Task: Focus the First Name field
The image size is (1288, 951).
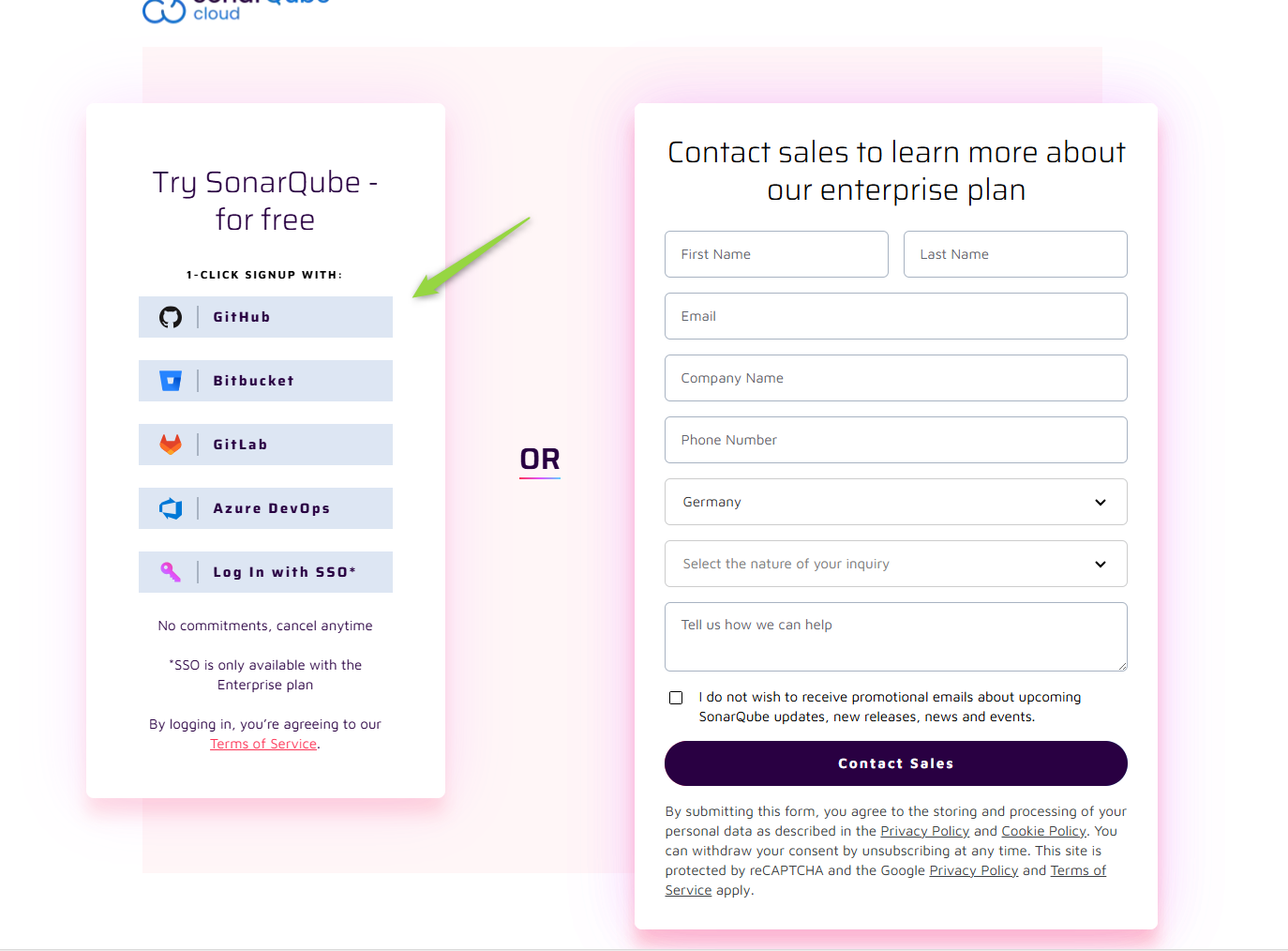Action: 776,254
